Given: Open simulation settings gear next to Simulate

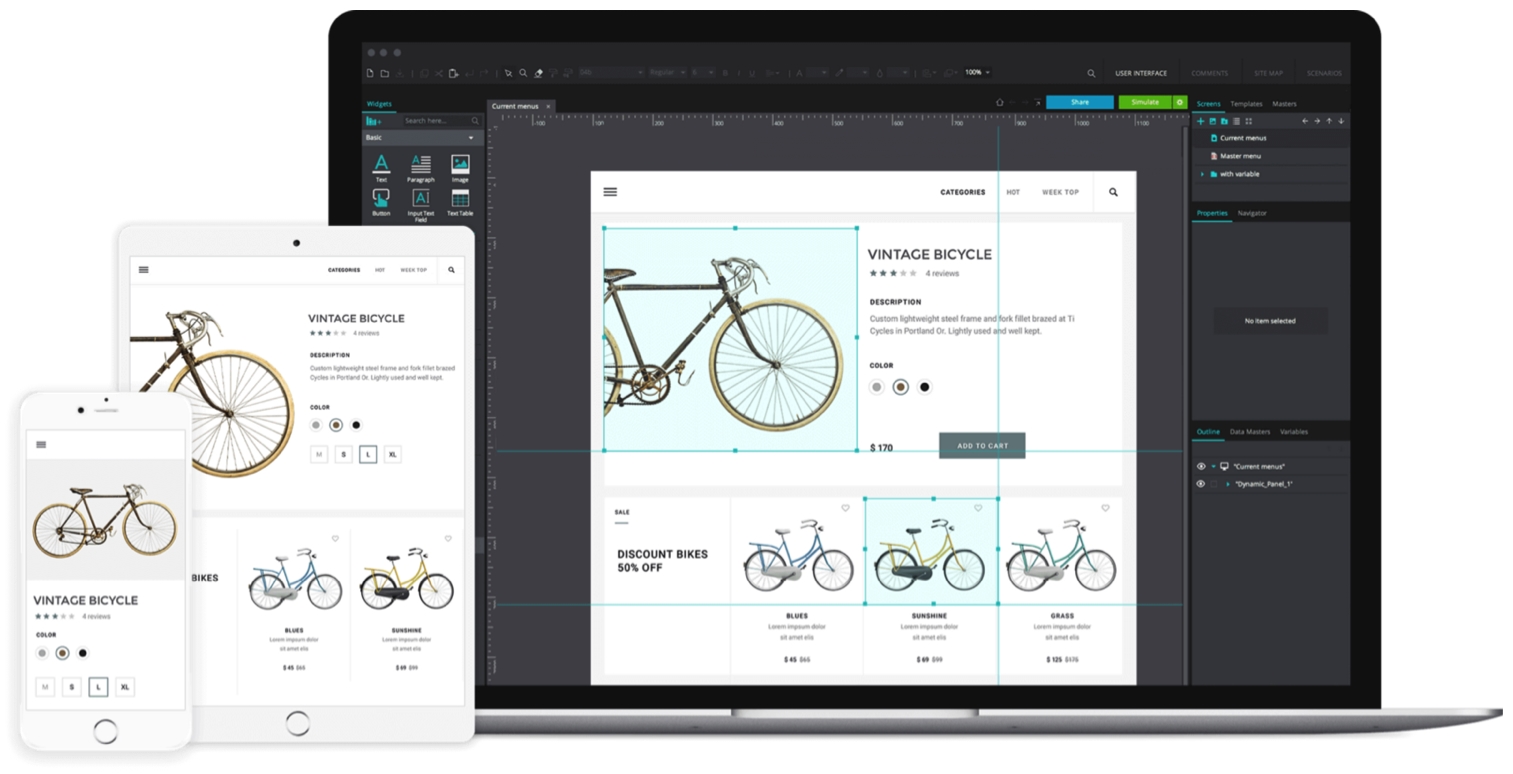Looking at the screenshot, I should (x=1180, y=102).
